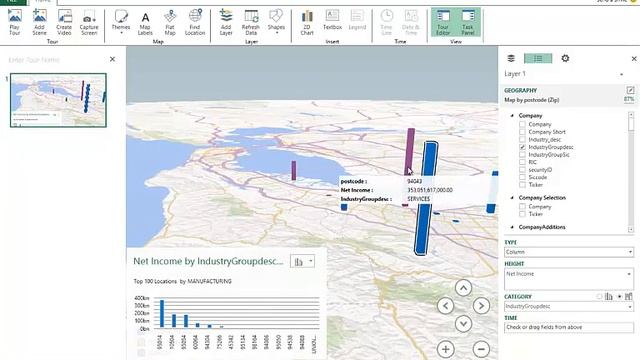Click the Time field drop area

tap(569, 327)
